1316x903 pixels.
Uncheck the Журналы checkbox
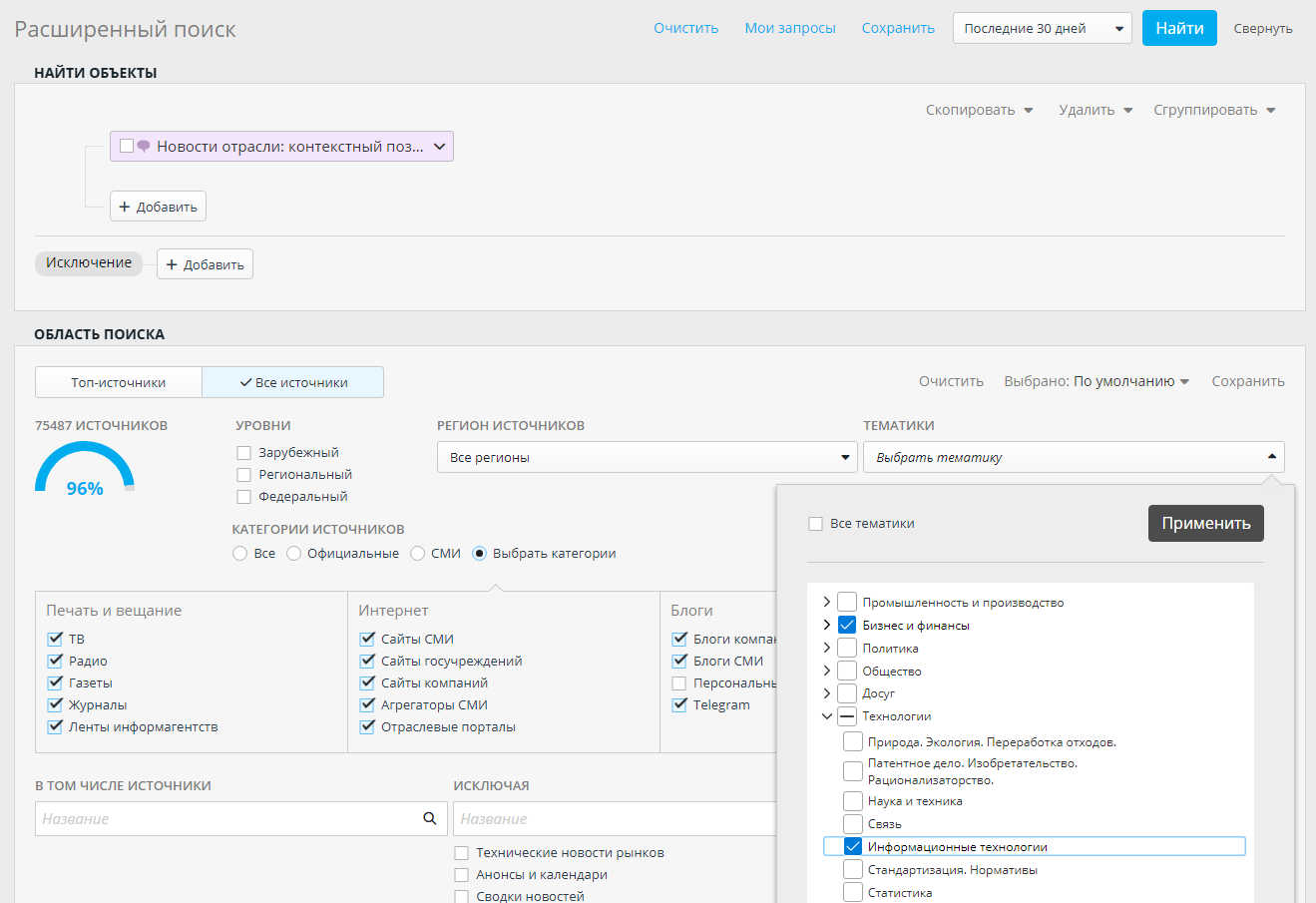55,704
